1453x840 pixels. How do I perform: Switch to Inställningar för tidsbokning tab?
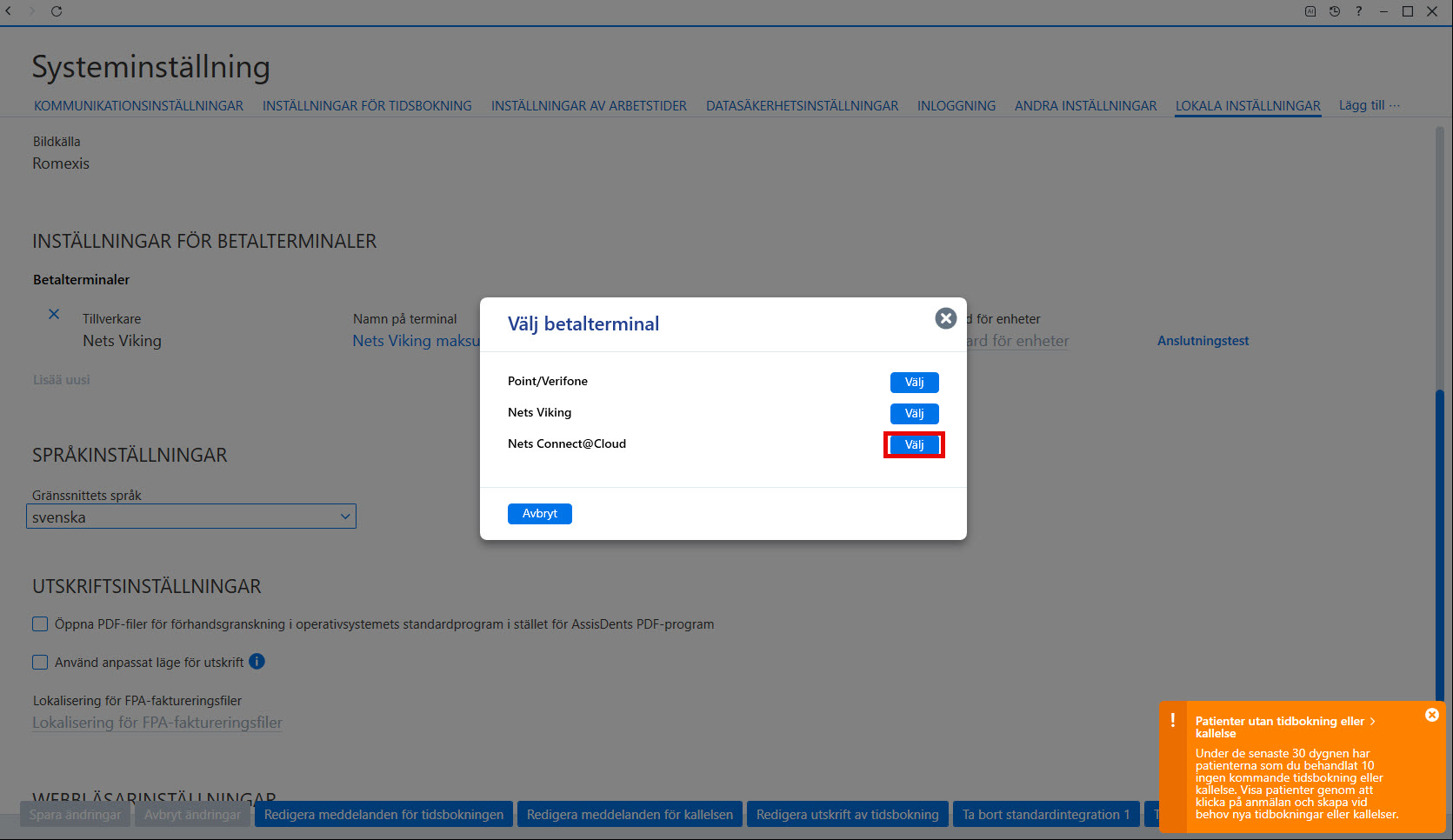pyautogui.click(x=367, y=106)
